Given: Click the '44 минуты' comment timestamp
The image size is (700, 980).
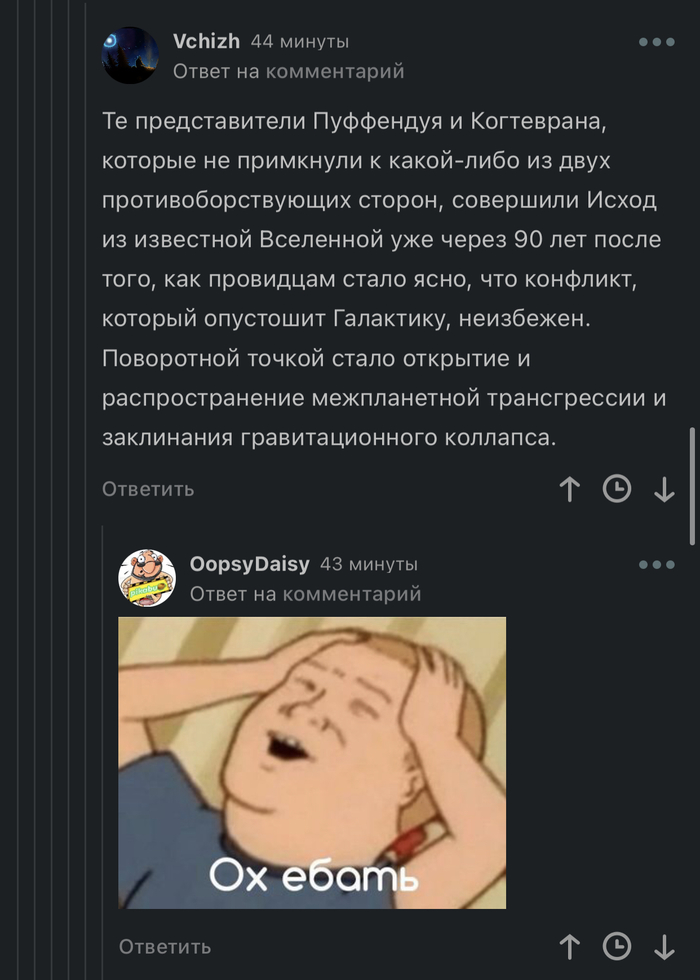Looking at the screenshot, I should [299, 42].
